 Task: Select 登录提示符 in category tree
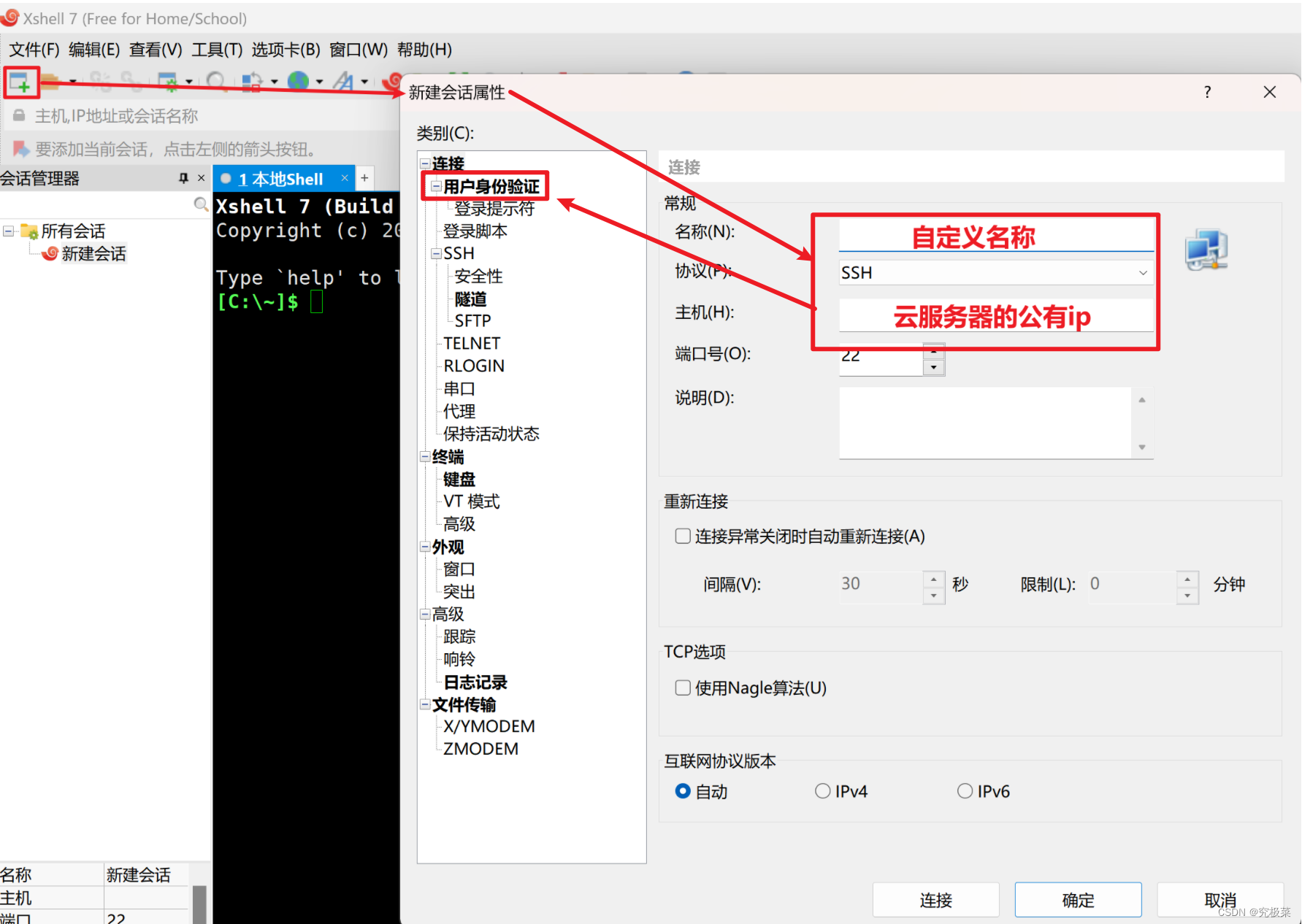click(494, 209)
